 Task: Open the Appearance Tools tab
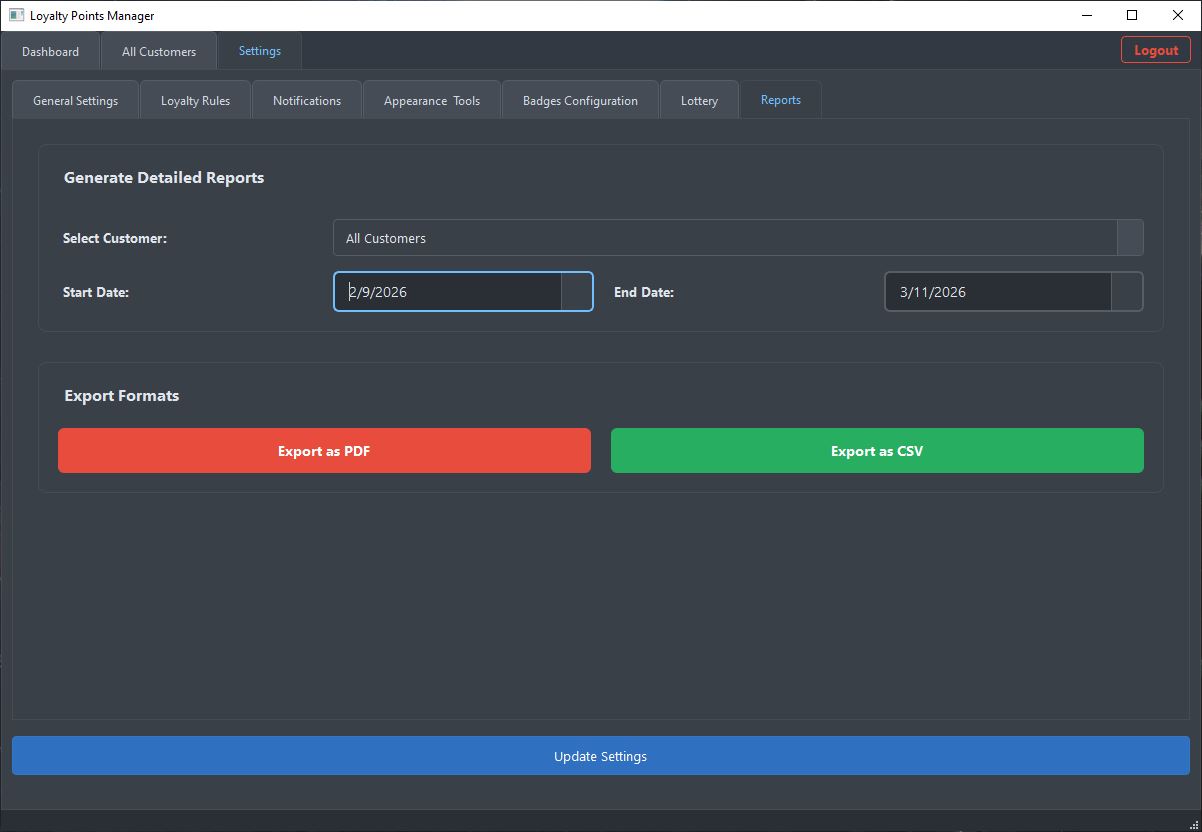pos(431,101)
